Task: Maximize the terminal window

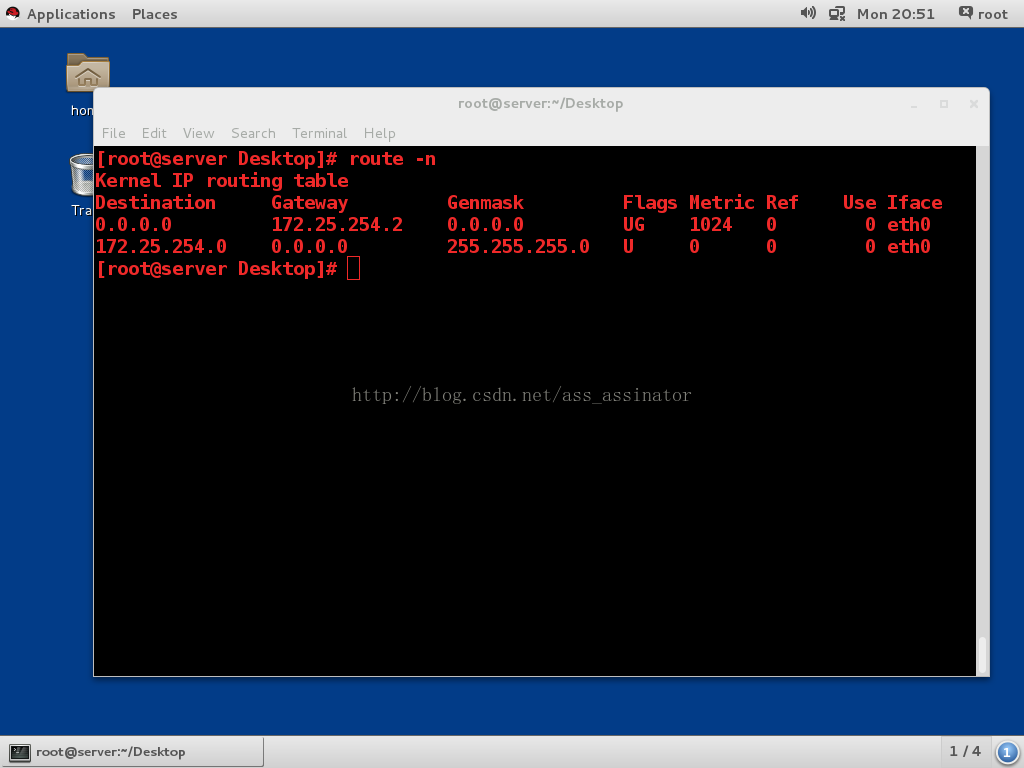Action: pyautogui.click(x=944, y=104)
